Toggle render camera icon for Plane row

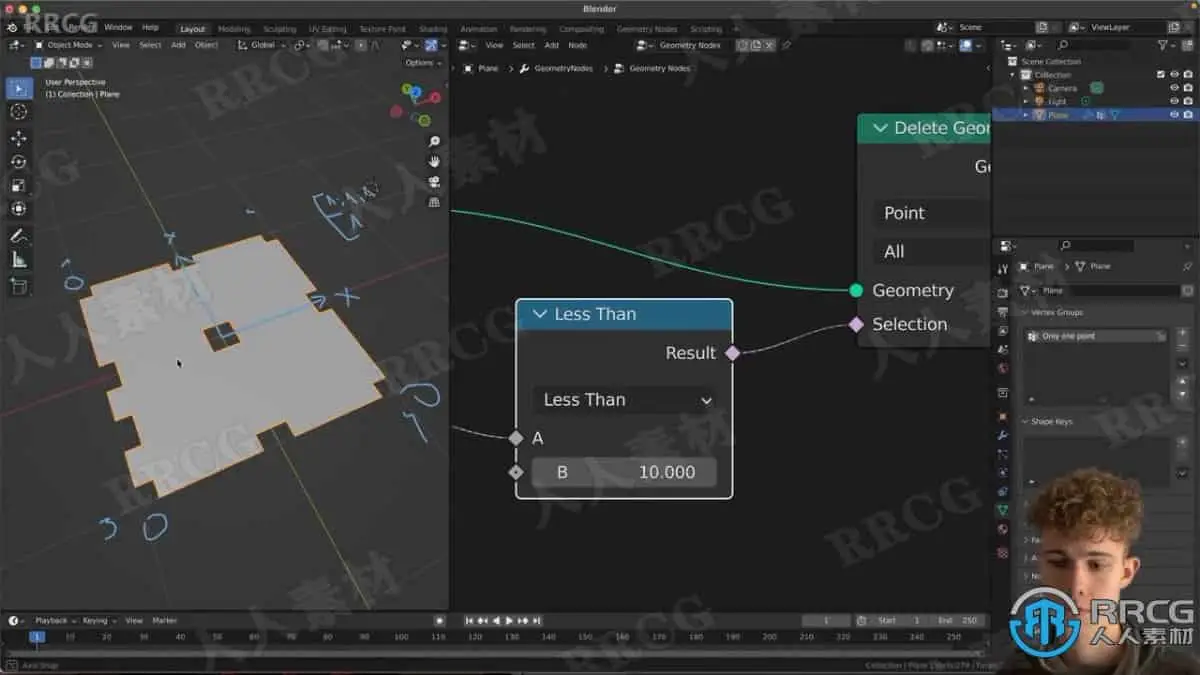1187,115
